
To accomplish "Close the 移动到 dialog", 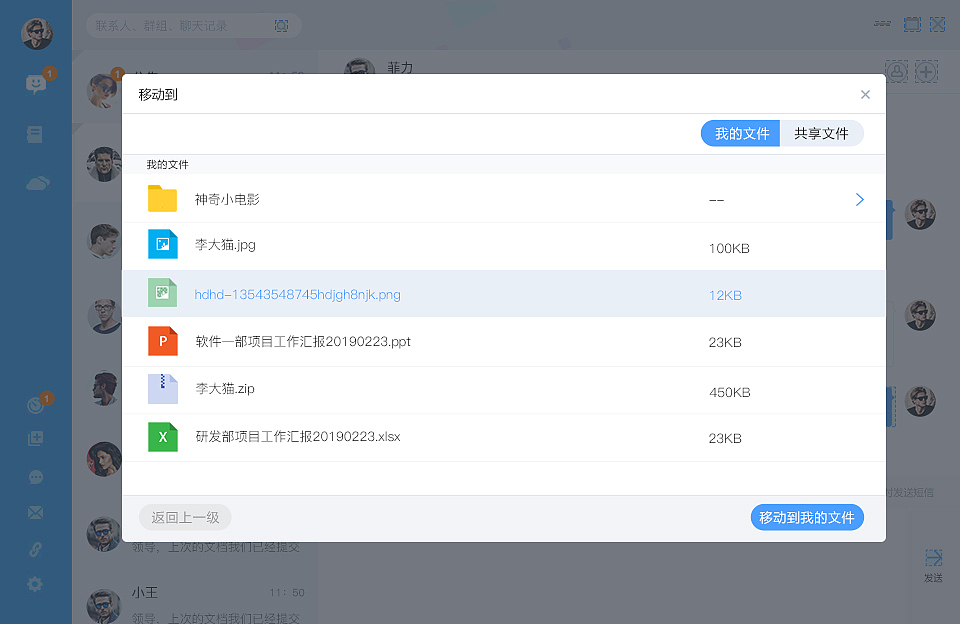I will (864, 94).
